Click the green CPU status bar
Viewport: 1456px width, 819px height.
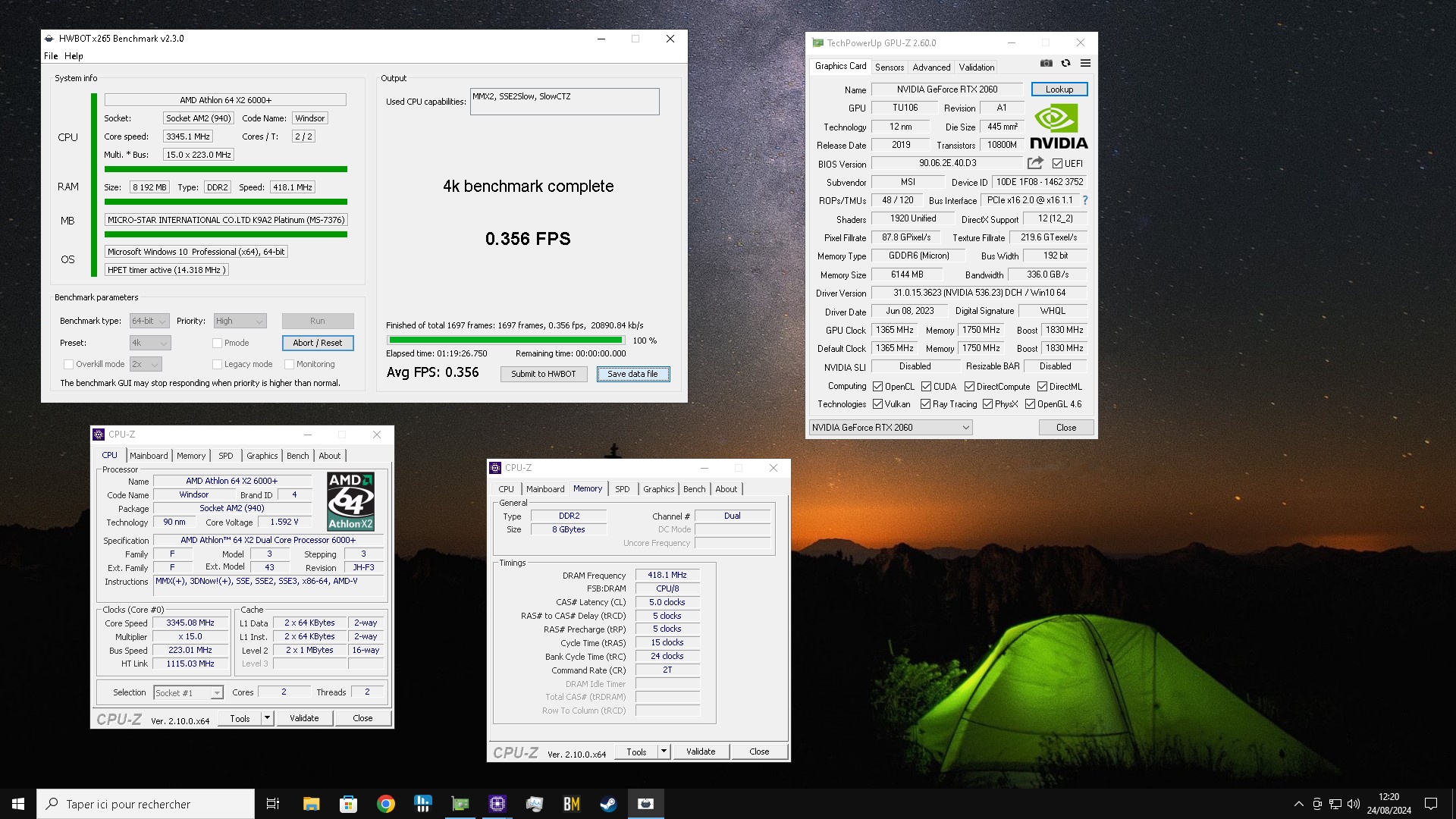226,169
